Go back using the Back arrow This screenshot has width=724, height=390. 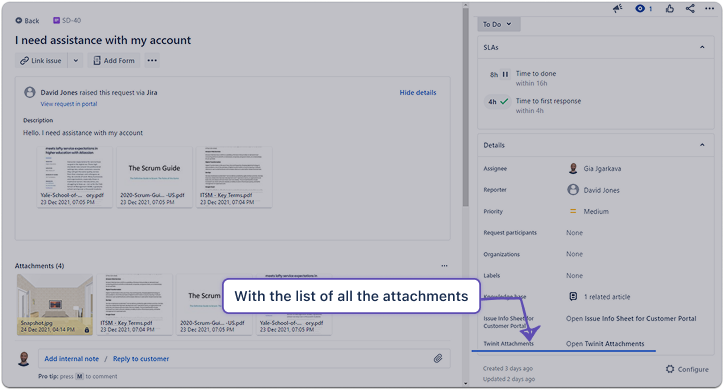pyautogui.click(x=27, y=21)
